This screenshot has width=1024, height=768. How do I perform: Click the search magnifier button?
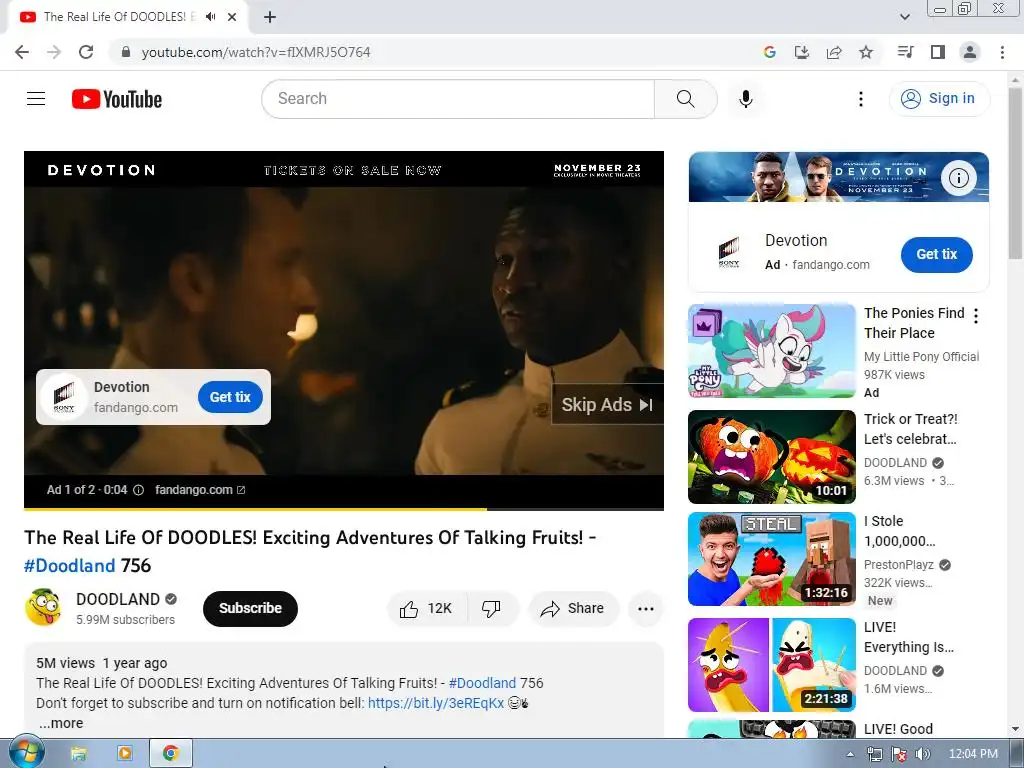click(x=685, y=99)
